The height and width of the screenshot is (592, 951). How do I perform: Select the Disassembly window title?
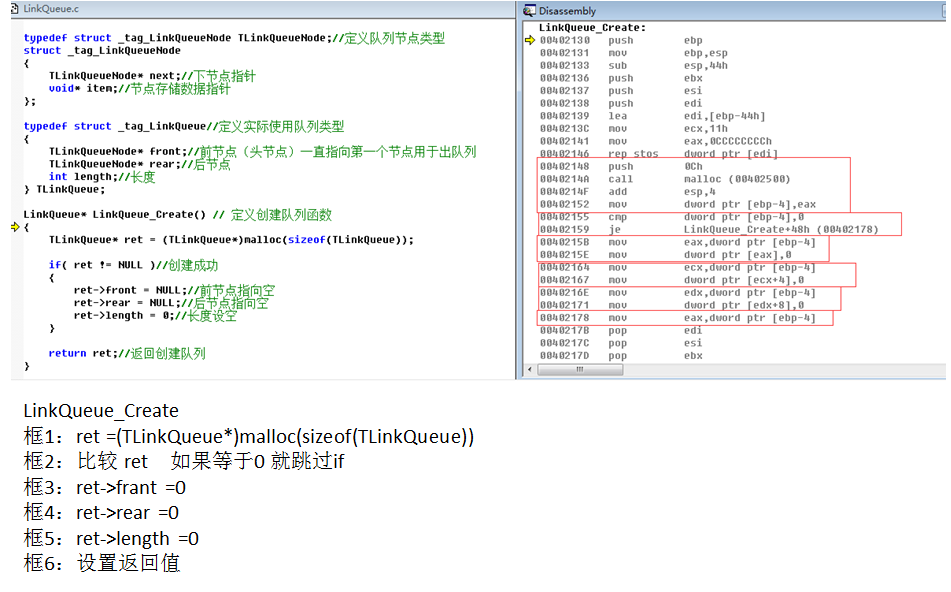(x=567, y=11)
